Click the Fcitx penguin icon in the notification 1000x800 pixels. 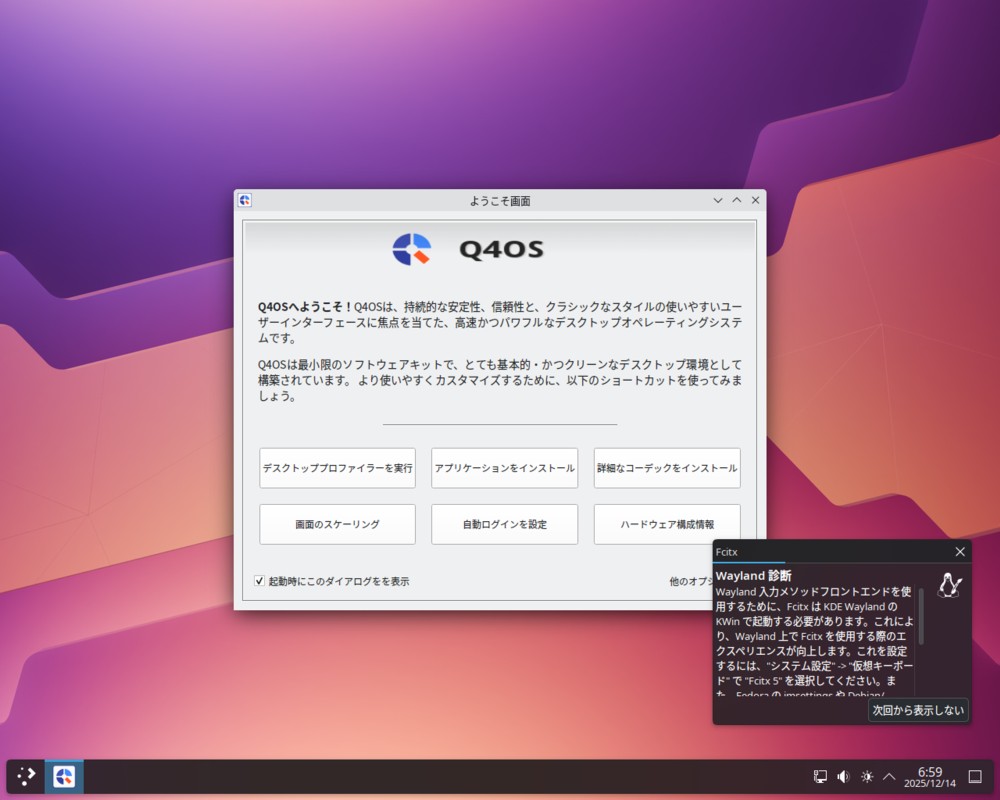949,586
